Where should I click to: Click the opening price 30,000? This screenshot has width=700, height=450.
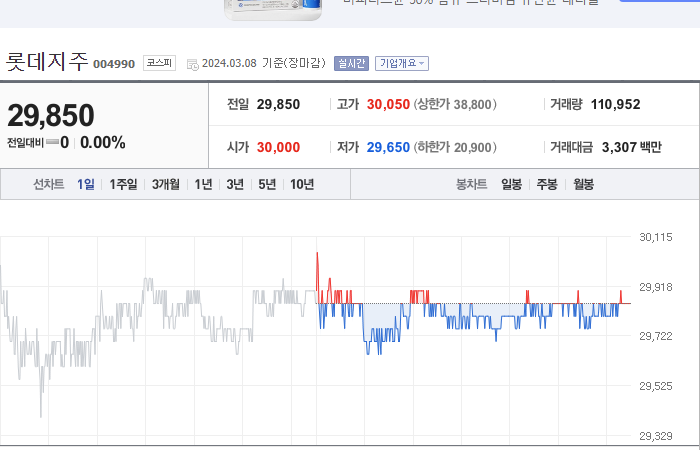(279, 147)
